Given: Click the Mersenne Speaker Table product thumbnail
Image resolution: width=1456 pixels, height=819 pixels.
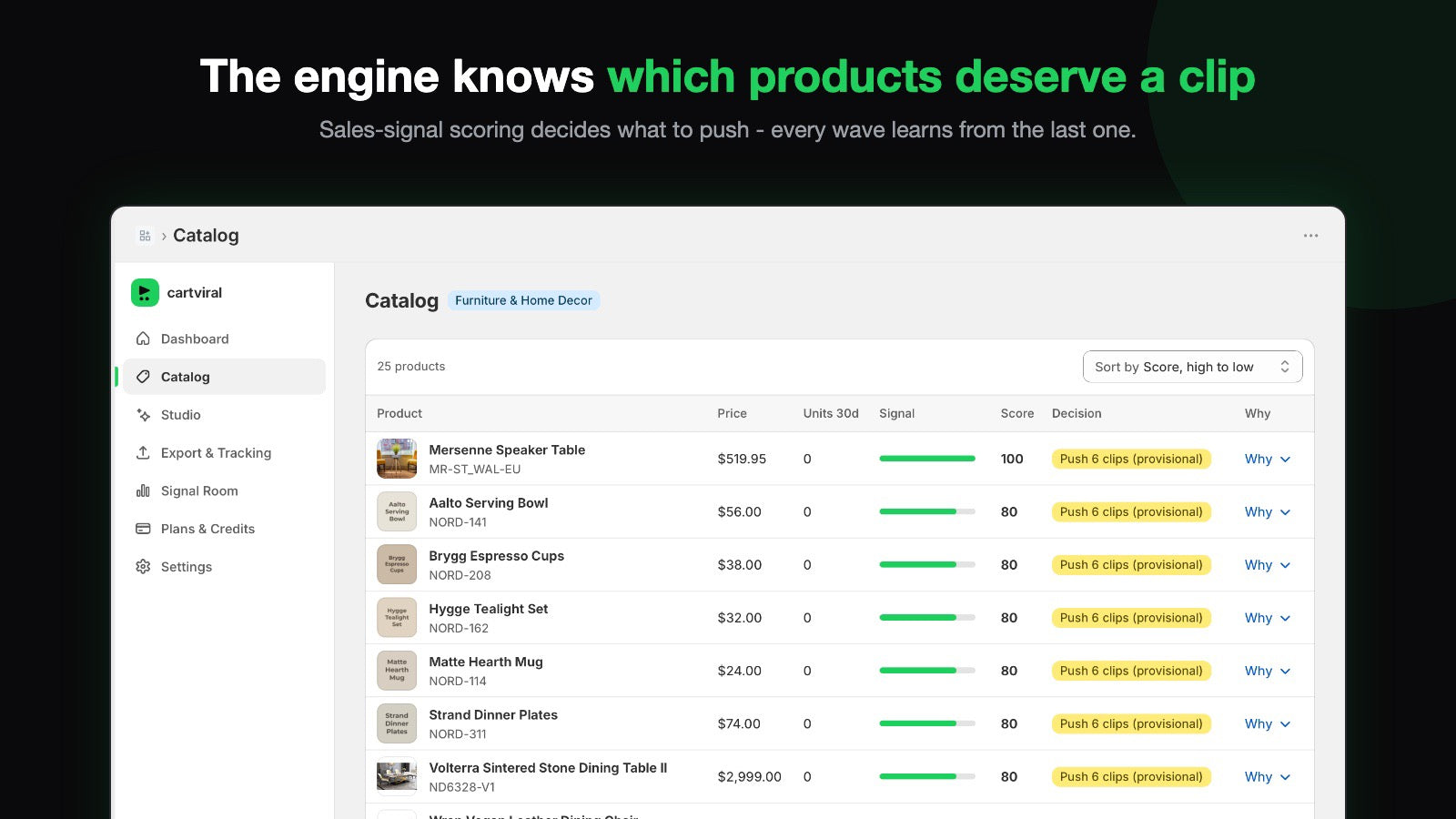Looking at the screenshot, I should pyautogui.click(x=397, y=459).
